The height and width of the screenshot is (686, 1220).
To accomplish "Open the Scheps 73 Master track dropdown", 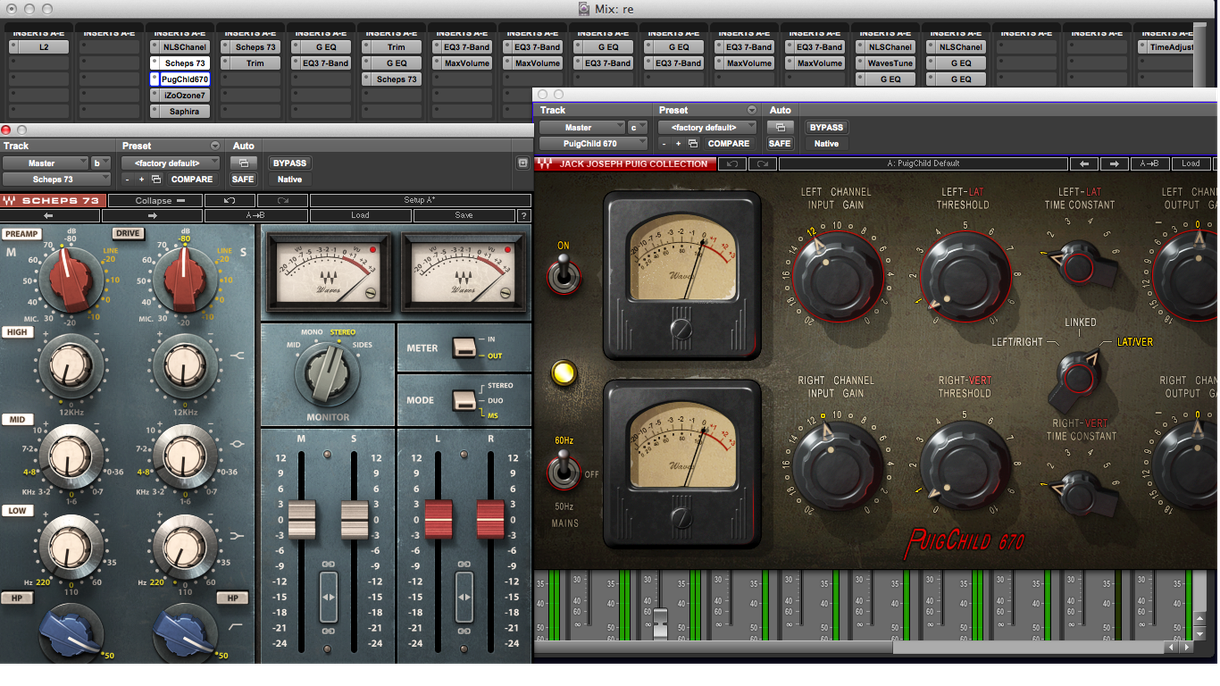I will coord(44,163).
